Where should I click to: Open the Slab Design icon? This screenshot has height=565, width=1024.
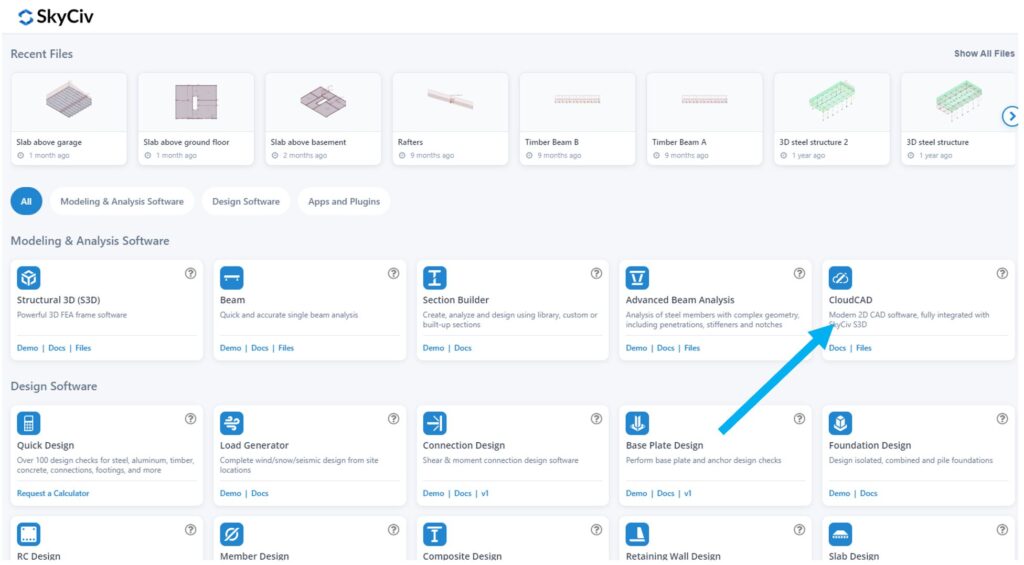840,534
